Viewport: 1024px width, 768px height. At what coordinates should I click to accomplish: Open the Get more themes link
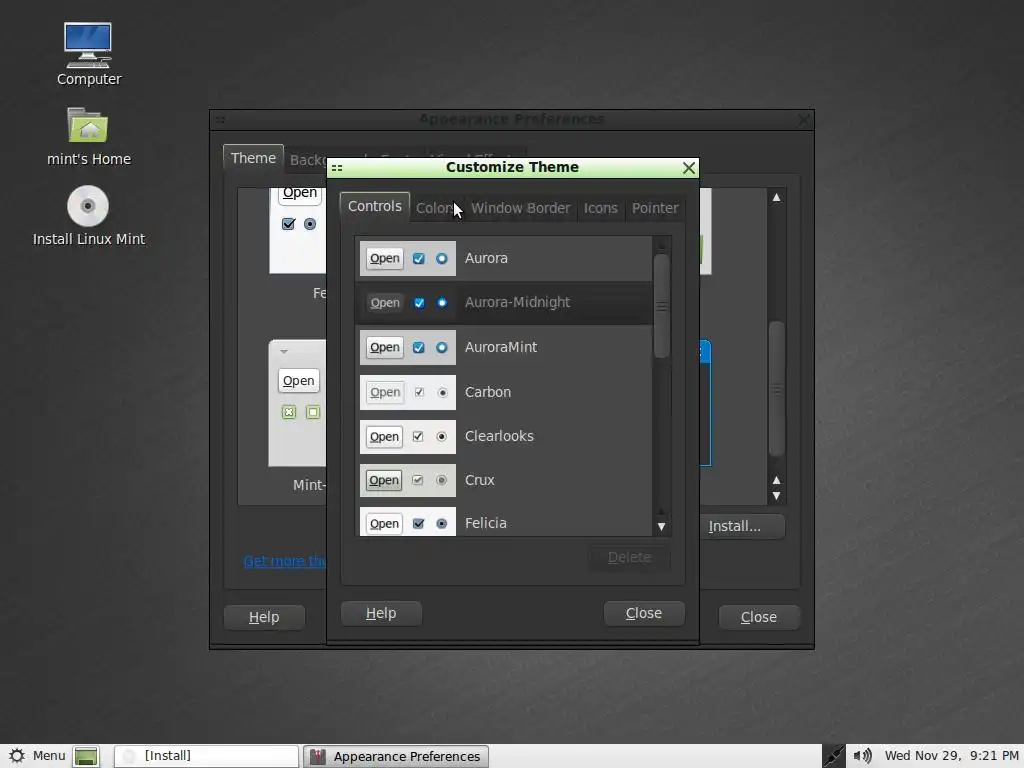285,561
